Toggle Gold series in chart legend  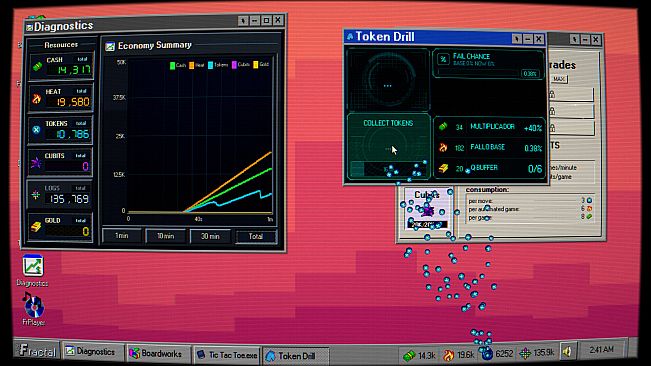coord(261,64)
